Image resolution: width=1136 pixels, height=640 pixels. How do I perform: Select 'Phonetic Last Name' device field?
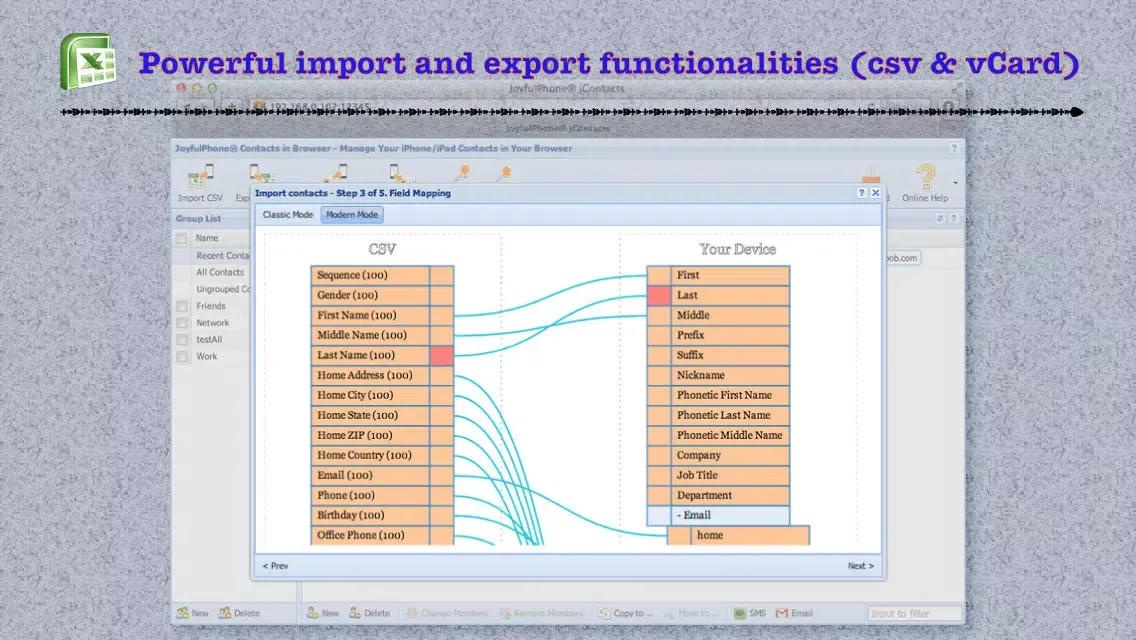(x=730, y=415)
